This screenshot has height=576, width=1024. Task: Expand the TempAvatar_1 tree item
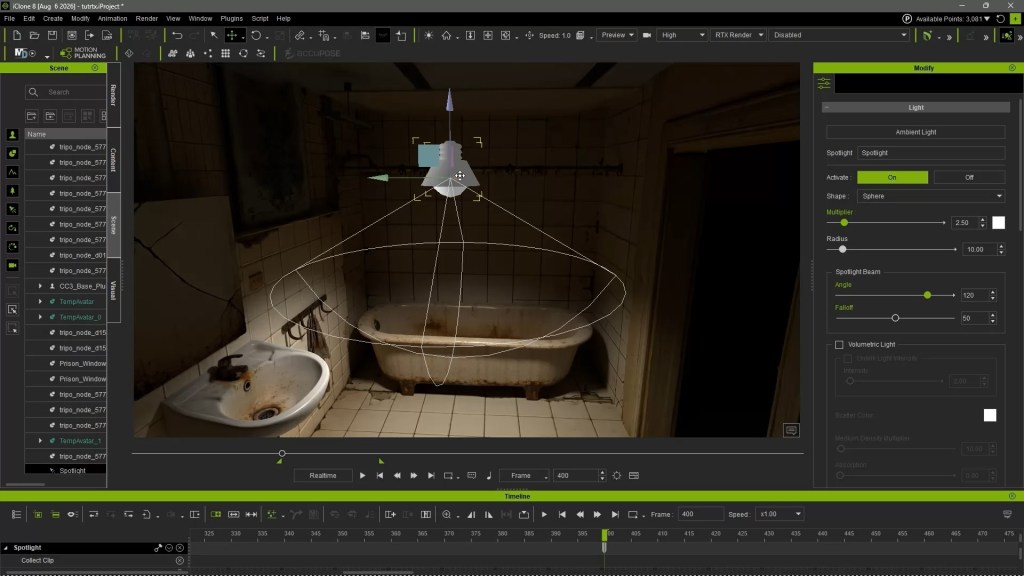(40, 441)
